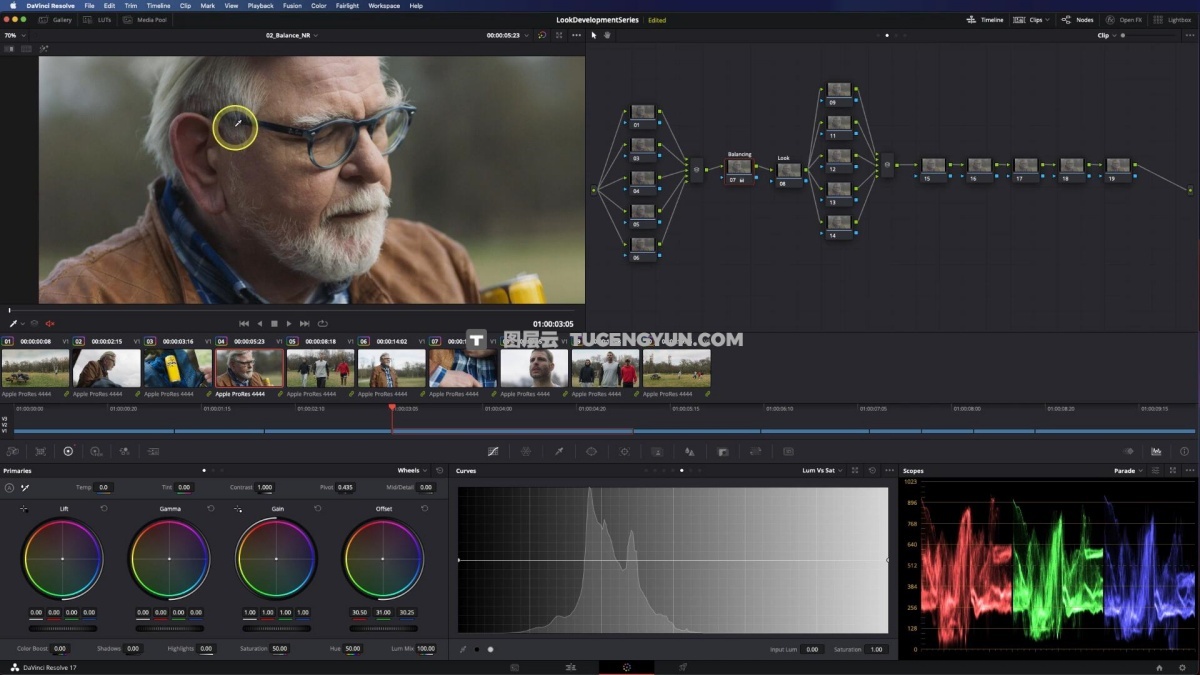
Task: Select corrector node 08 labeled Look
Action: [790, 172]
